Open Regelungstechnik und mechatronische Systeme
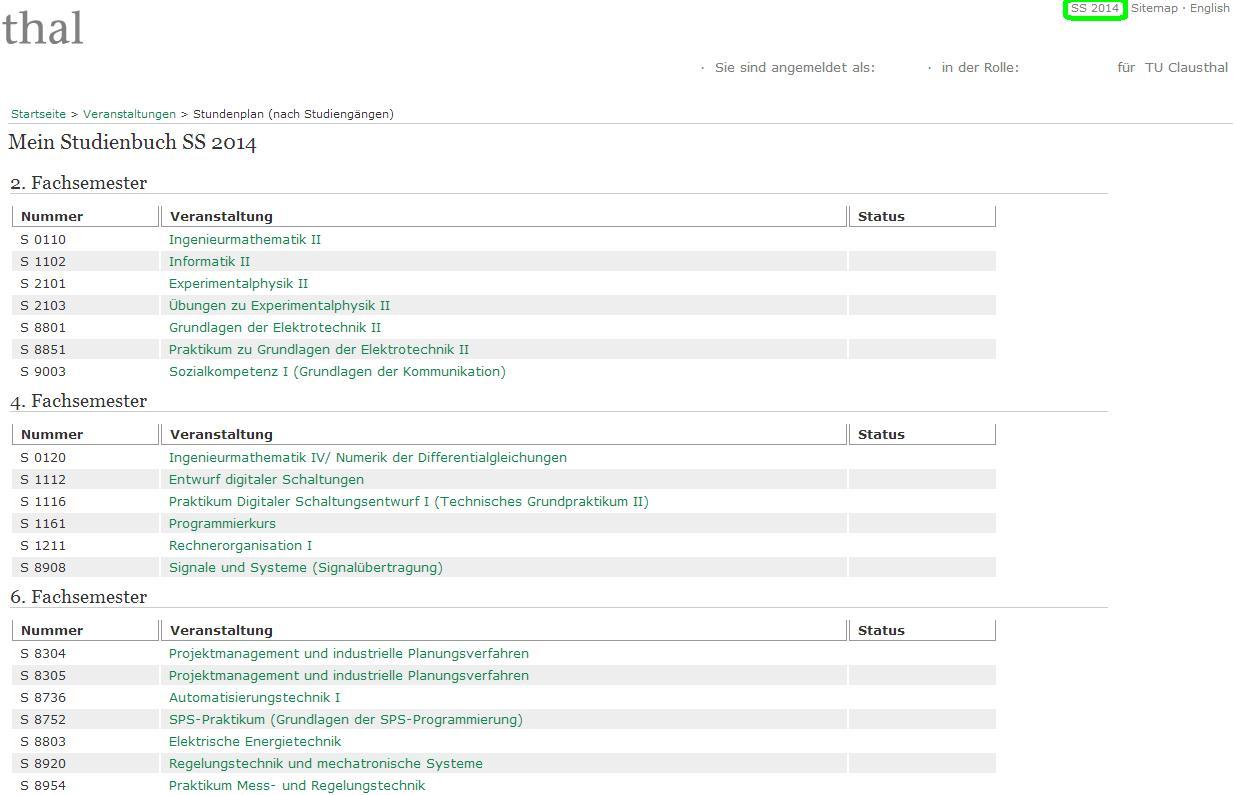The image size is (1237, 795). (x=325, y=764)
